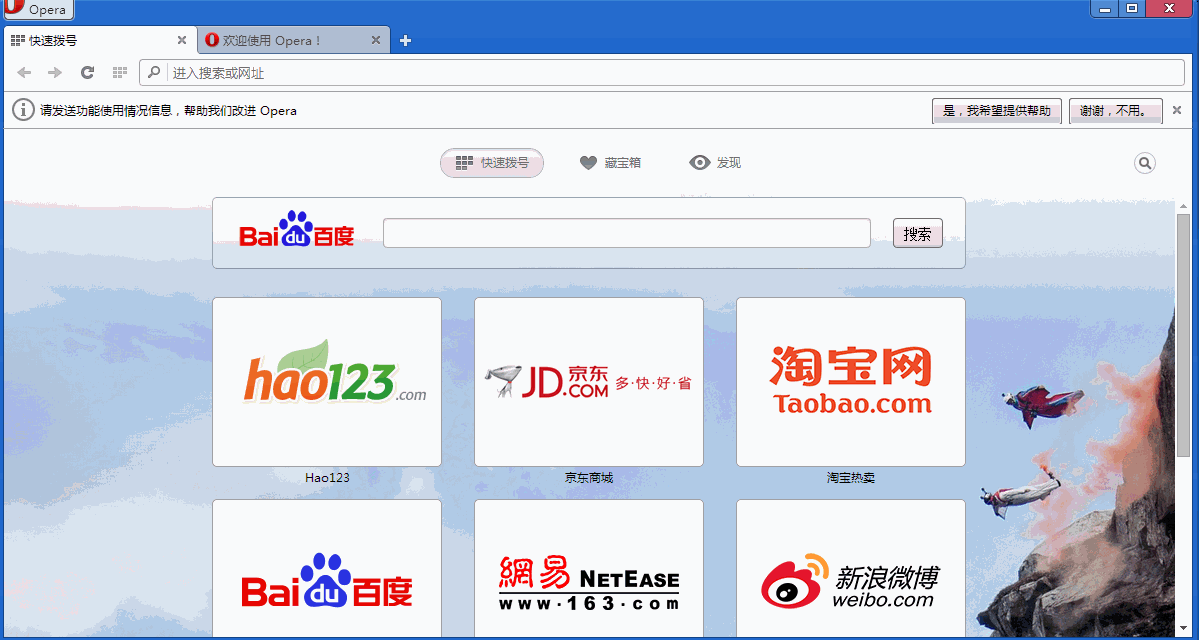Image resolution: width=1199 pixels, height=640 pixels.
Task: Open the tab menu grid icon
Action: (x=119, y=72)
